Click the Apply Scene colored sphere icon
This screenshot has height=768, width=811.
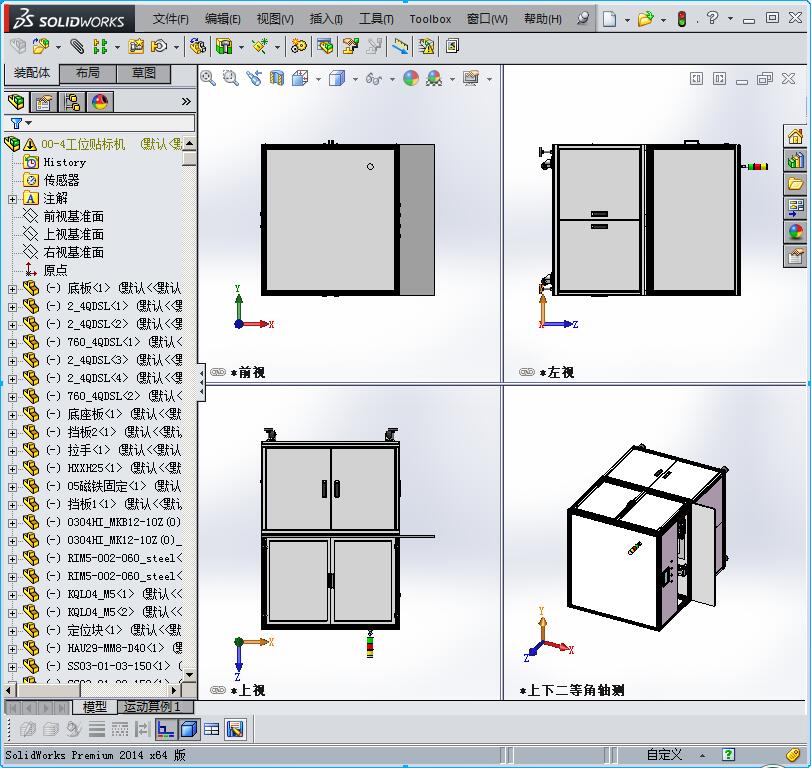[437, 79]
